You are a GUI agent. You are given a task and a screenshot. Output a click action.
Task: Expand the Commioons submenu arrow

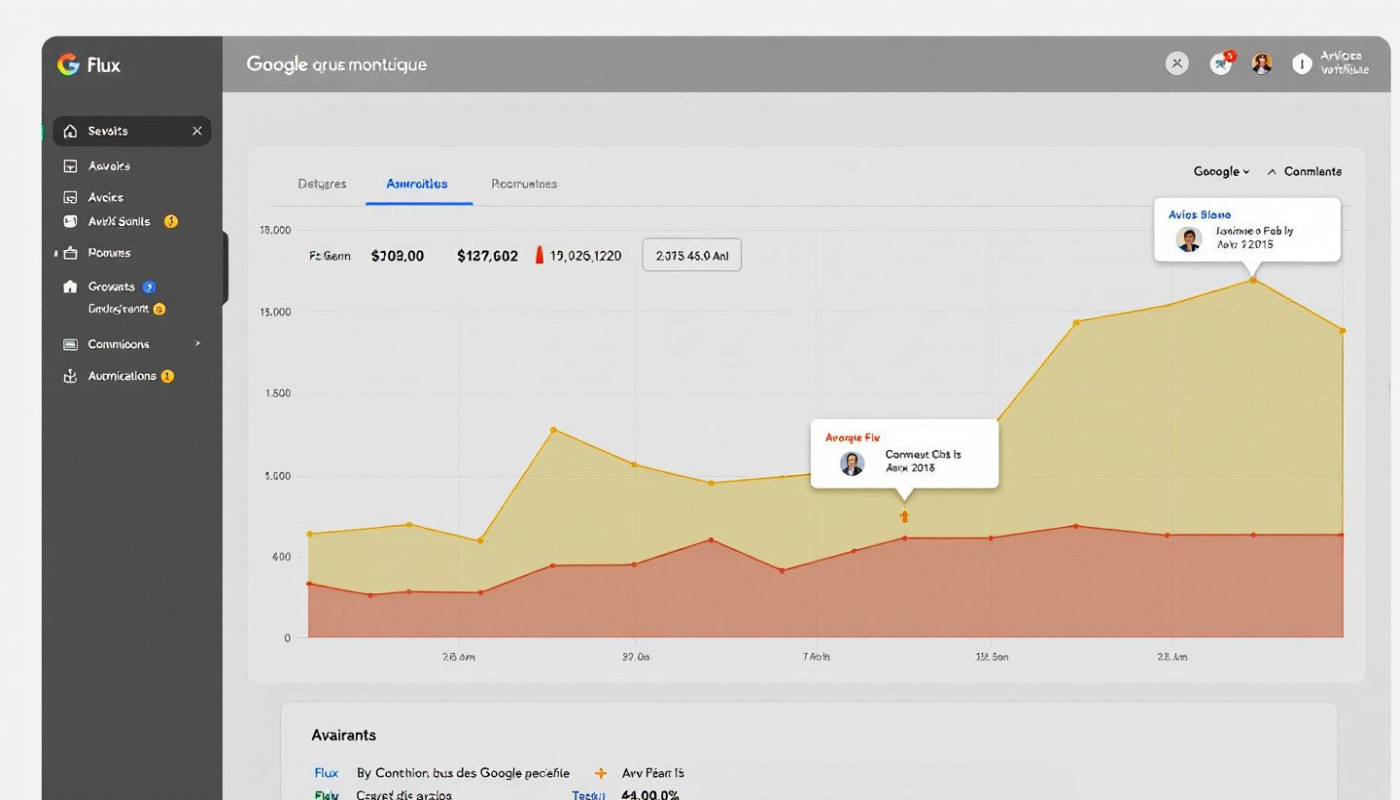tap(198, 343)
